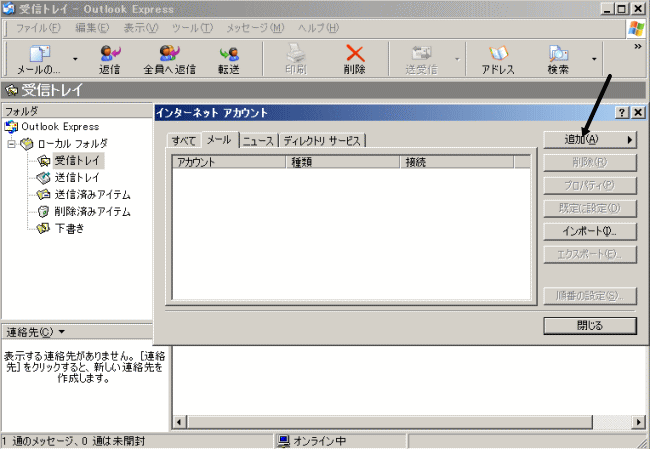Switch to ニュース tab in dialog
Viewport: 650px width, 449px height.
[259, 141]
